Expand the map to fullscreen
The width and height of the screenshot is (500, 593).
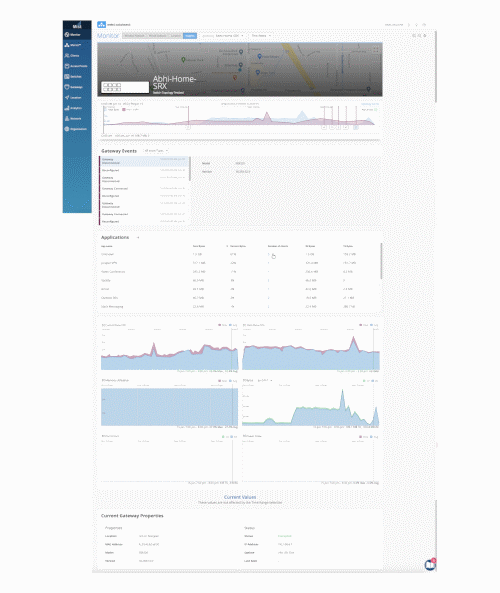[x=376, y=49]
